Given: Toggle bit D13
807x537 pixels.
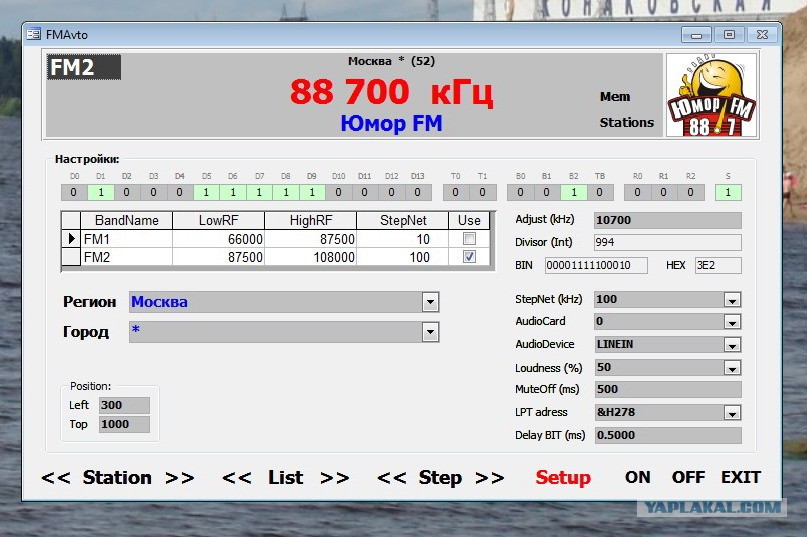Looking at the screenshot, I should click(x=417, y=193).
